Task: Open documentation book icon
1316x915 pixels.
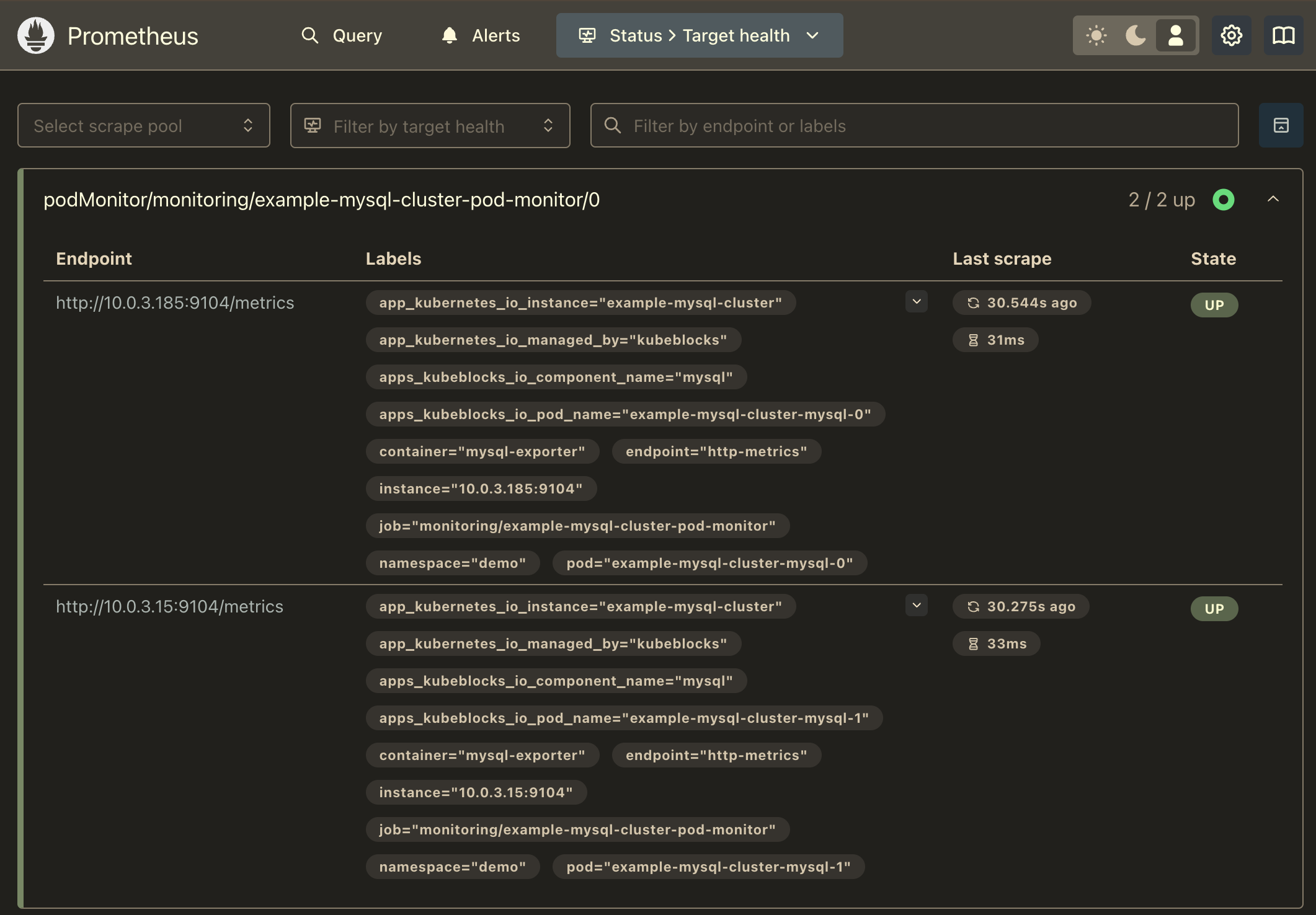Action: (1283, 35)
